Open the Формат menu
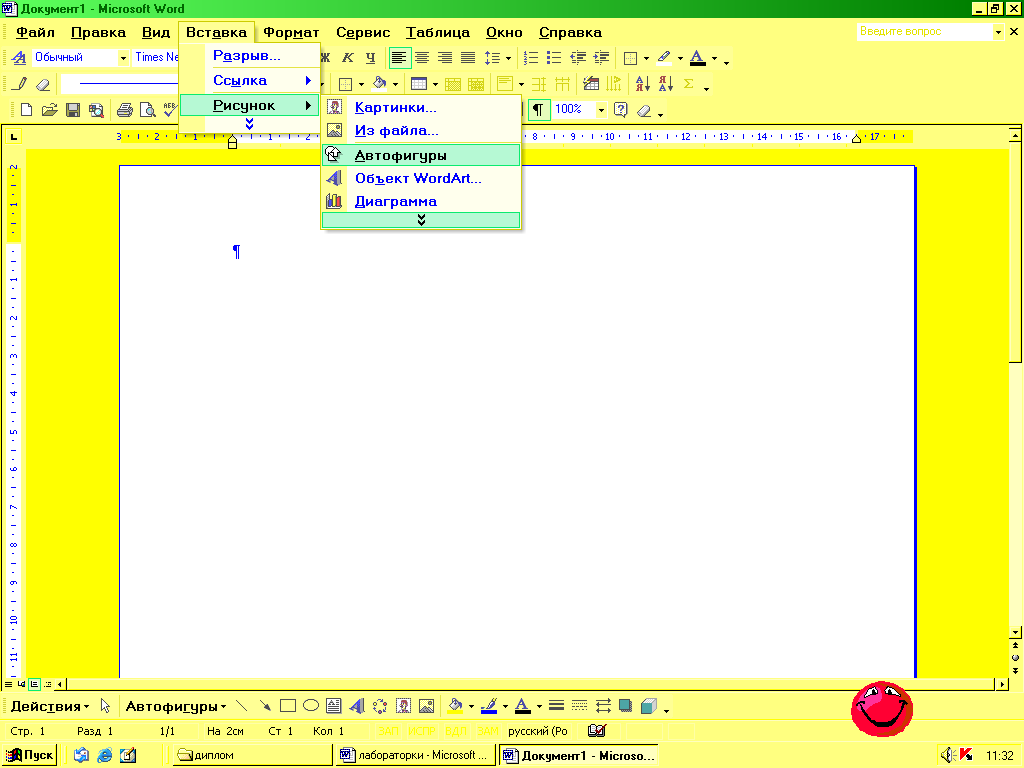Screen dimensions: 1024x768 [291, 33]
